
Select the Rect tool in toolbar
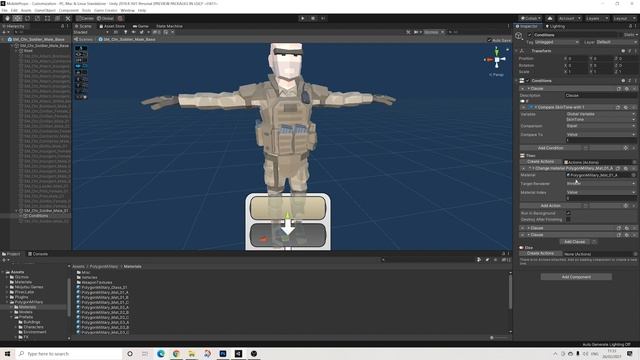tap(47, 18)
